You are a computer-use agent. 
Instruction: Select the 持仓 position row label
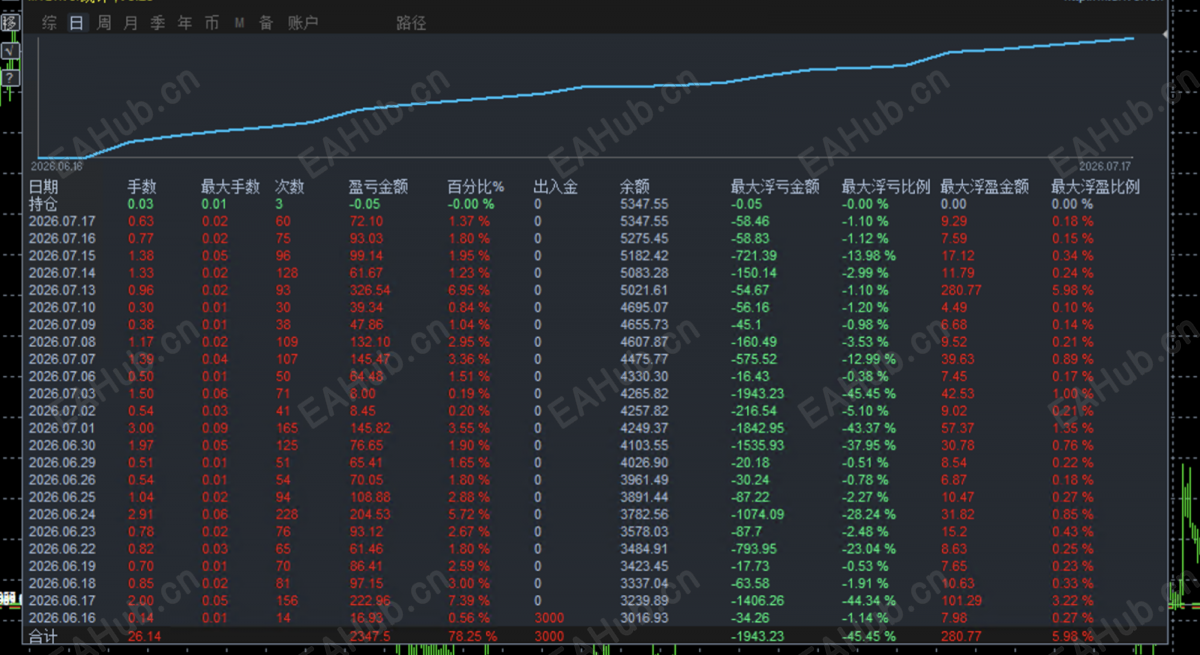click(x=43, y=203)
